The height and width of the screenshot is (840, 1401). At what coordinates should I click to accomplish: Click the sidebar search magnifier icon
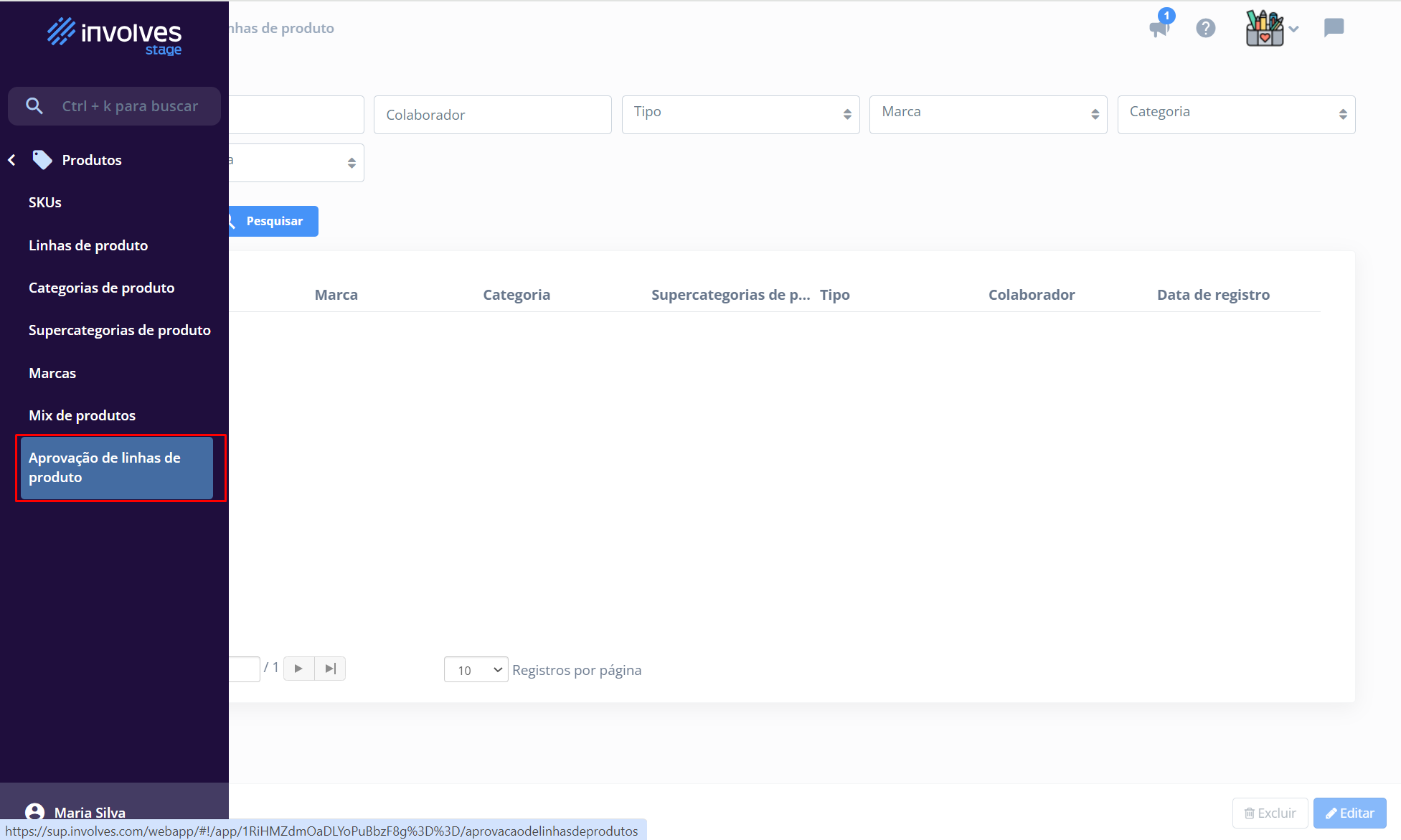(x=34, y=106)
